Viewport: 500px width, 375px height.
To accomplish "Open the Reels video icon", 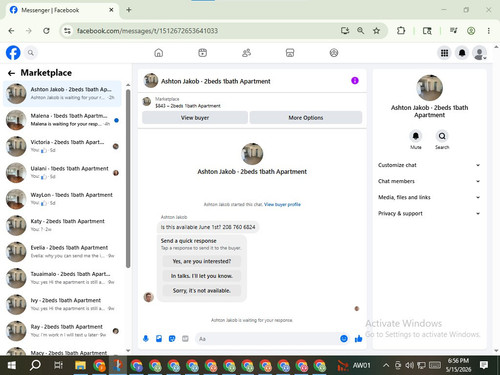I will tap(202, 53).
